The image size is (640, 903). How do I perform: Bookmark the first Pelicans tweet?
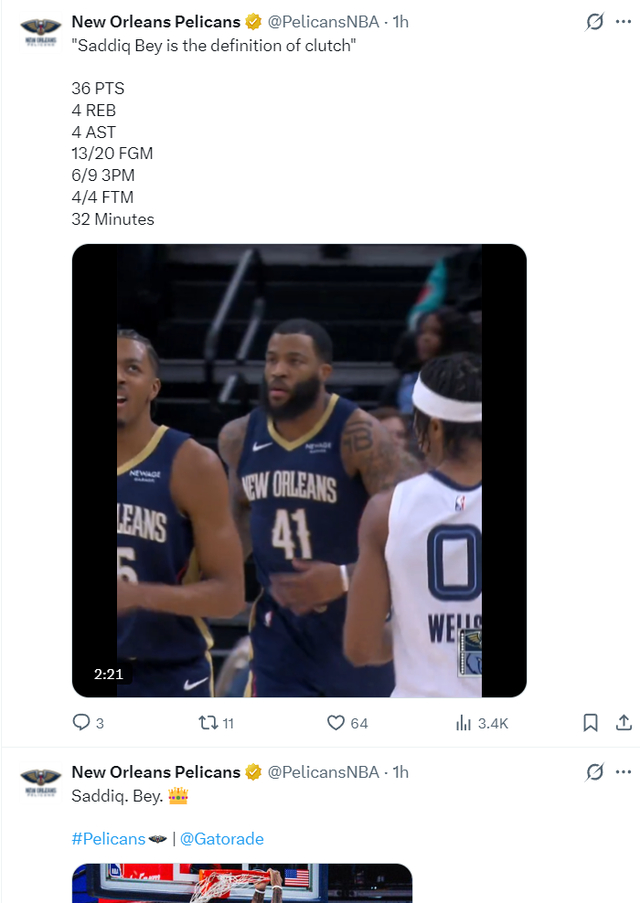pyautogui.click(x=590, y=722)
